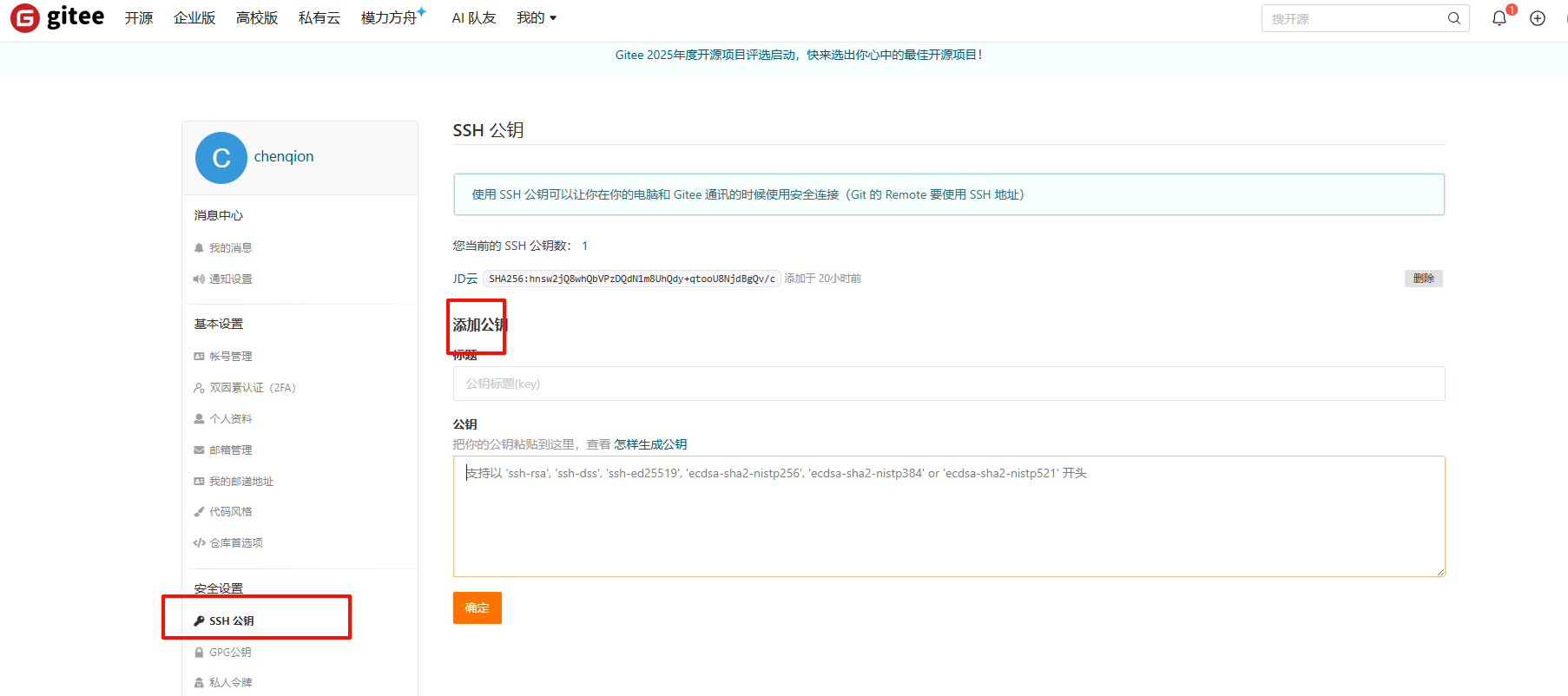Open 双因素认证 (2FA) page
The width and height of the screenshot is (1568, 696).
click(x=252, y=388)
